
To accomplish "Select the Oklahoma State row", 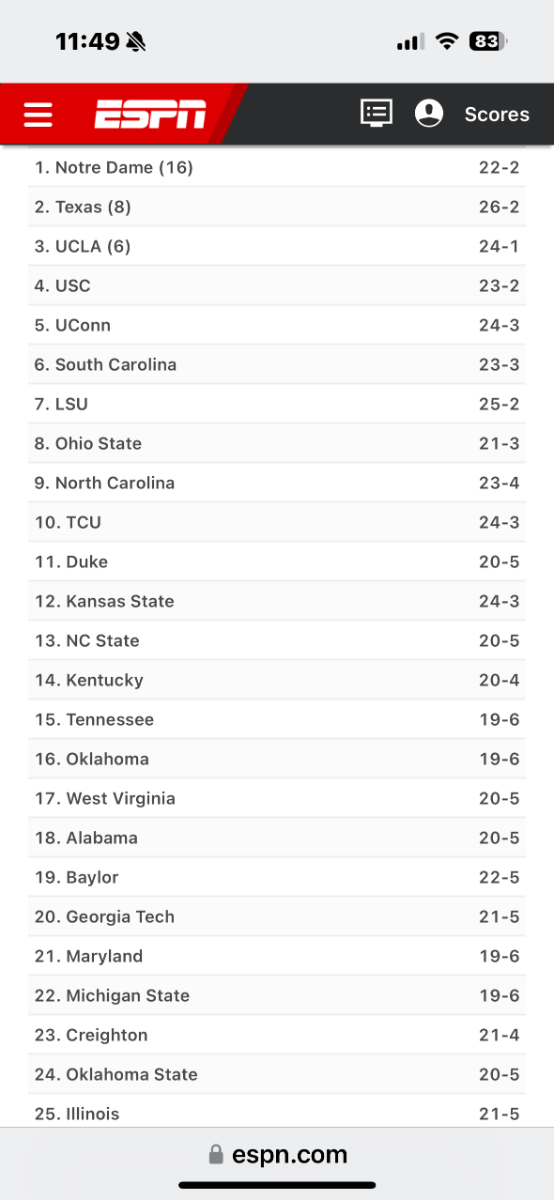I will tap(277, 1074).
